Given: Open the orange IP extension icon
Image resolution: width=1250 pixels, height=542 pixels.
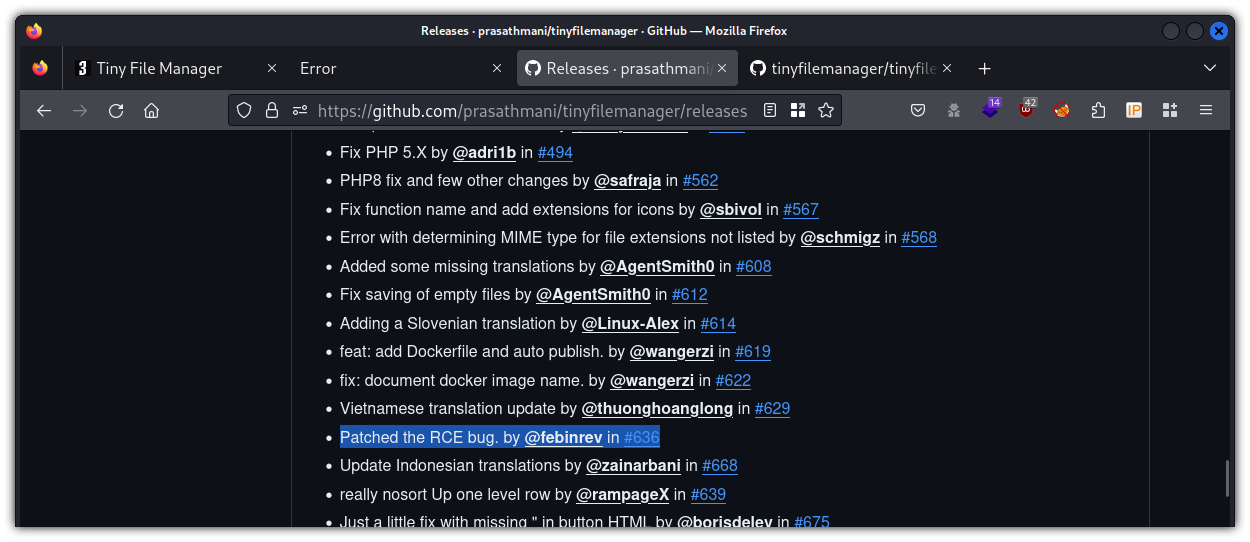Looking at the screenshot, I should 1134,110.
